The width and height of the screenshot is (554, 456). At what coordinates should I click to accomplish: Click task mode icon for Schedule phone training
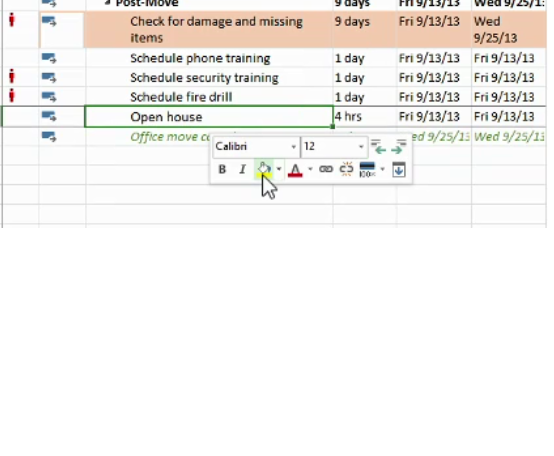tap(49, 58)
